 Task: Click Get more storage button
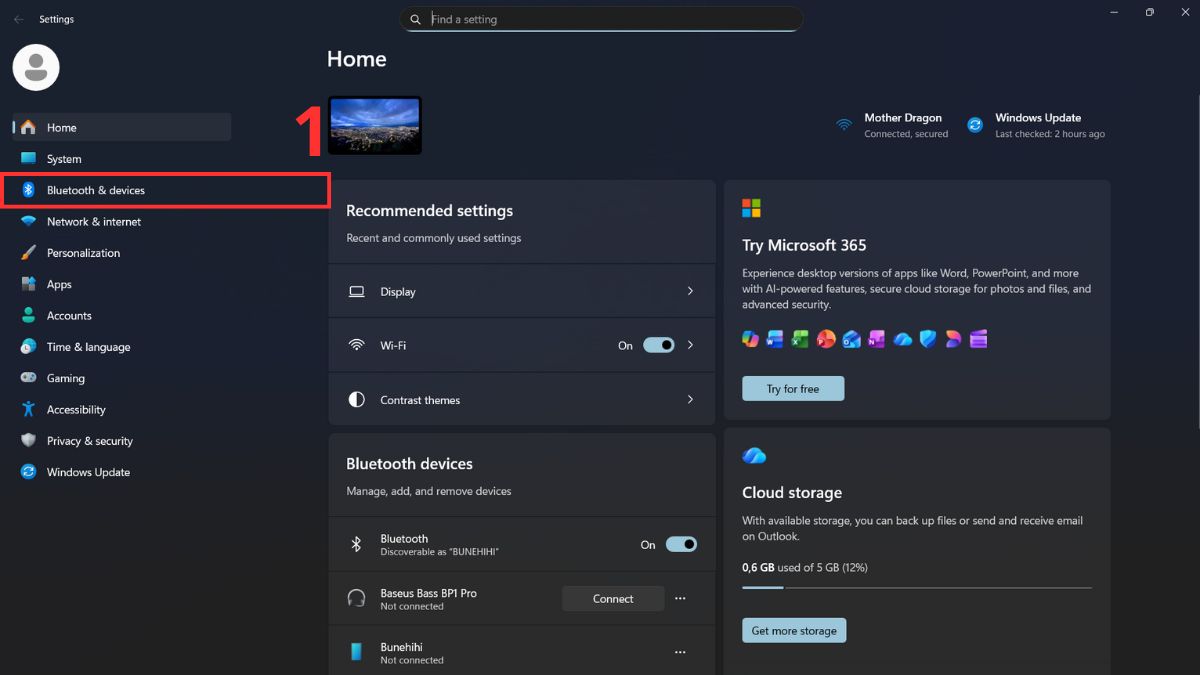[x=794, y=630]
